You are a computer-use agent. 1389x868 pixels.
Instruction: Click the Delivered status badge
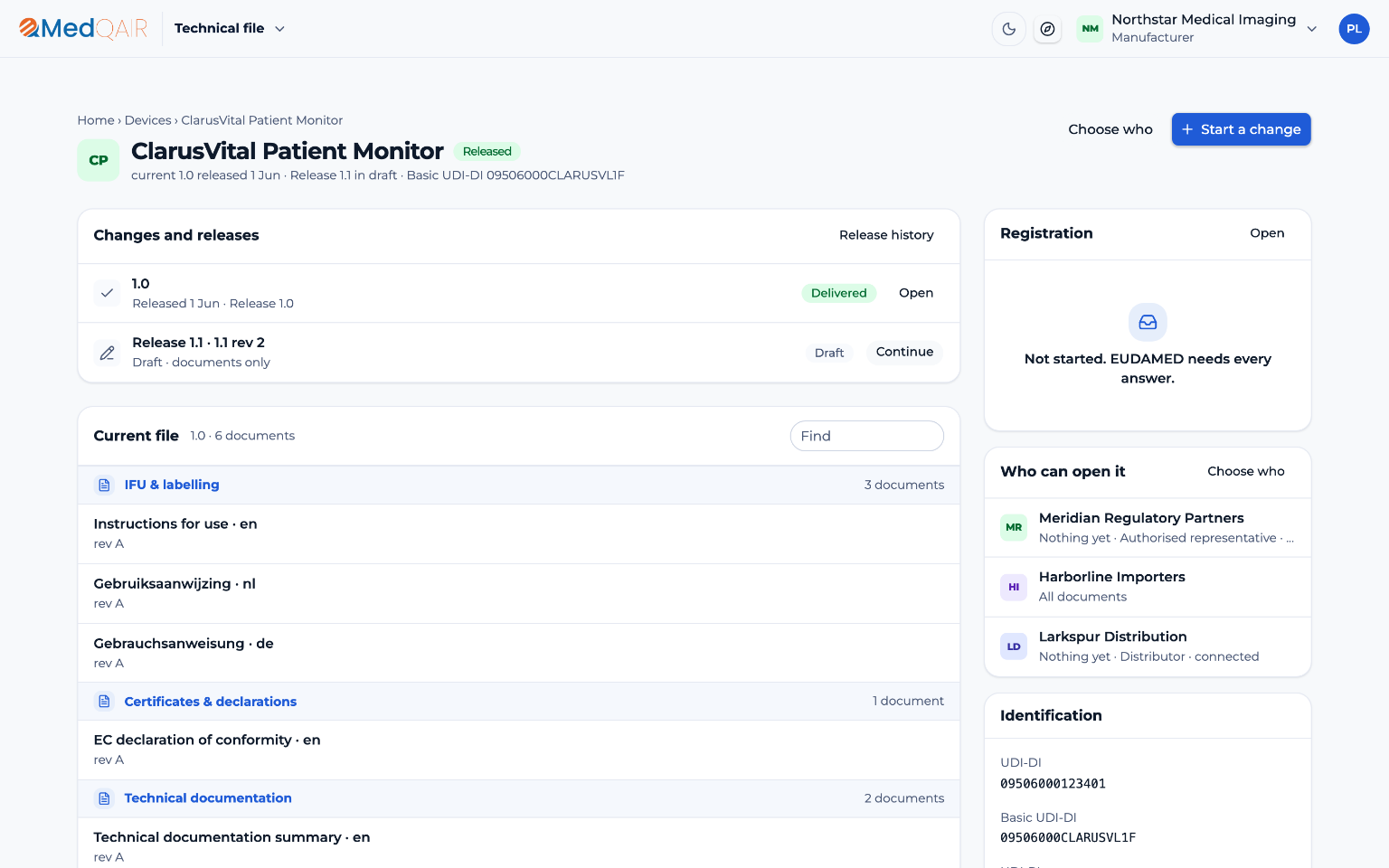838,293
